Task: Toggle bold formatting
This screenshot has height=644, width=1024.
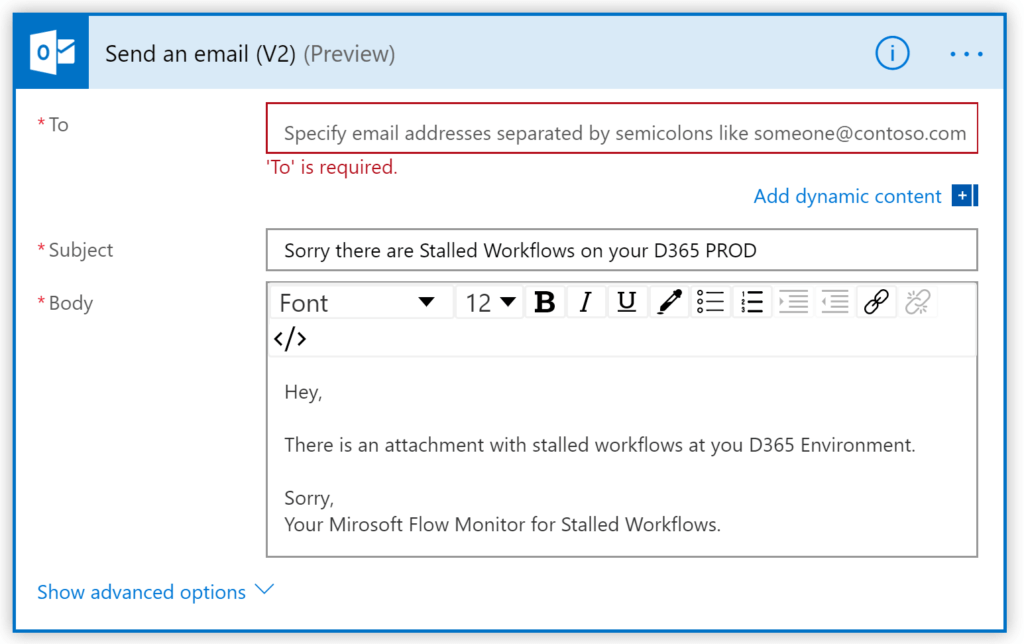Action: [545, 302]
